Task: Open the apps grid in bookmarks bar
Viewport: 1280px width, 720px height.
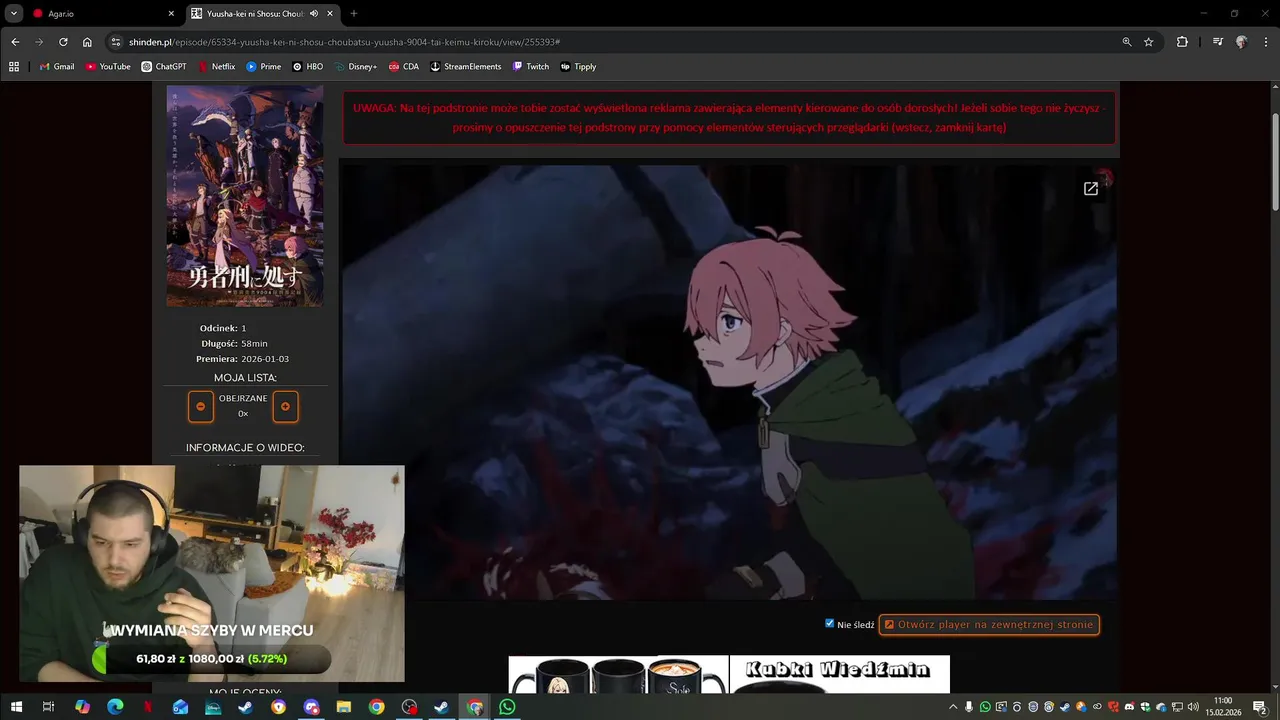Action: pyautogui.click(x=14, y=66)
